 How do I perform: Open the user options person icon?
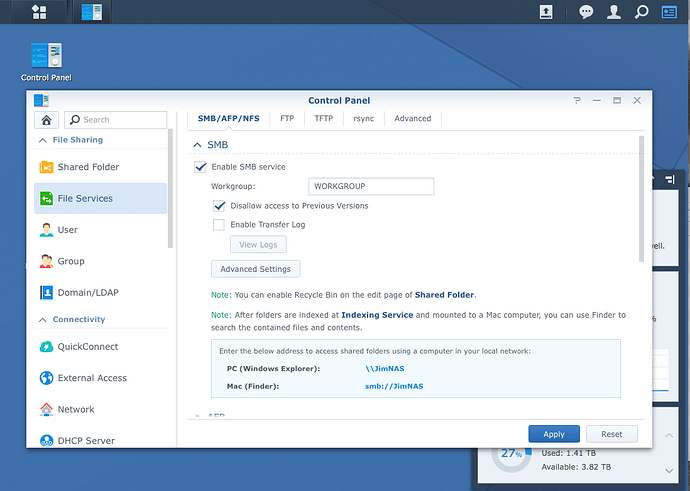pos(614,12)
